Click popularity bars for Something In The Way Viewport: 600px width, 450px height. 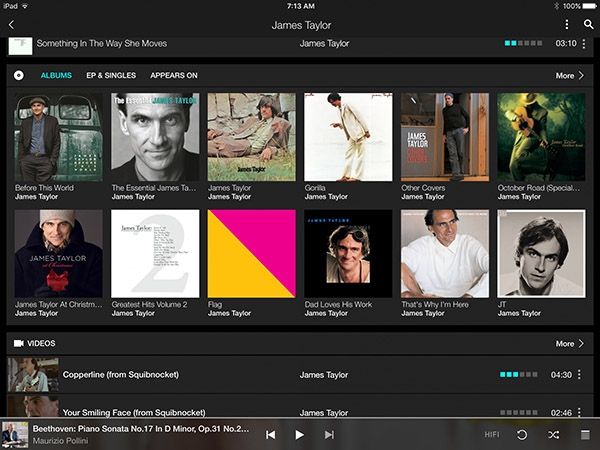click(523, 44)
